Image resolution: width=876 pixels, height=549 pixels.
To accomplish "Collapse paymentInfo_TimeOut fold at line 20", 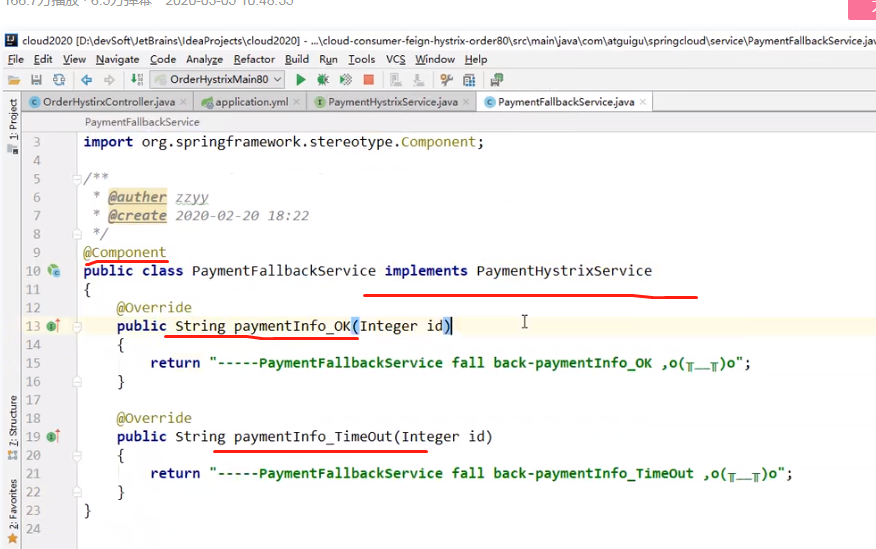I will (77, 455).
